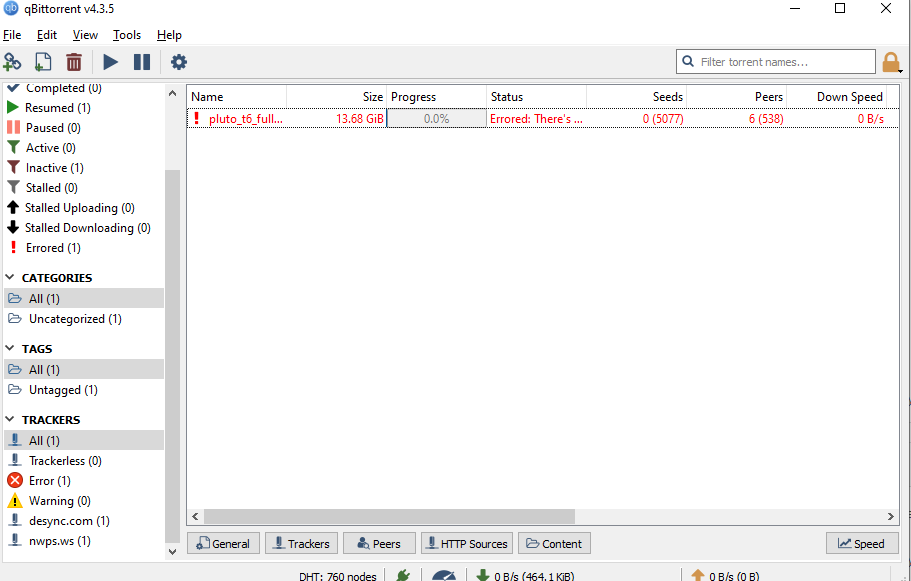Pause torrents with the pause icon
The image size is (911, 581).
click(142, 62)
